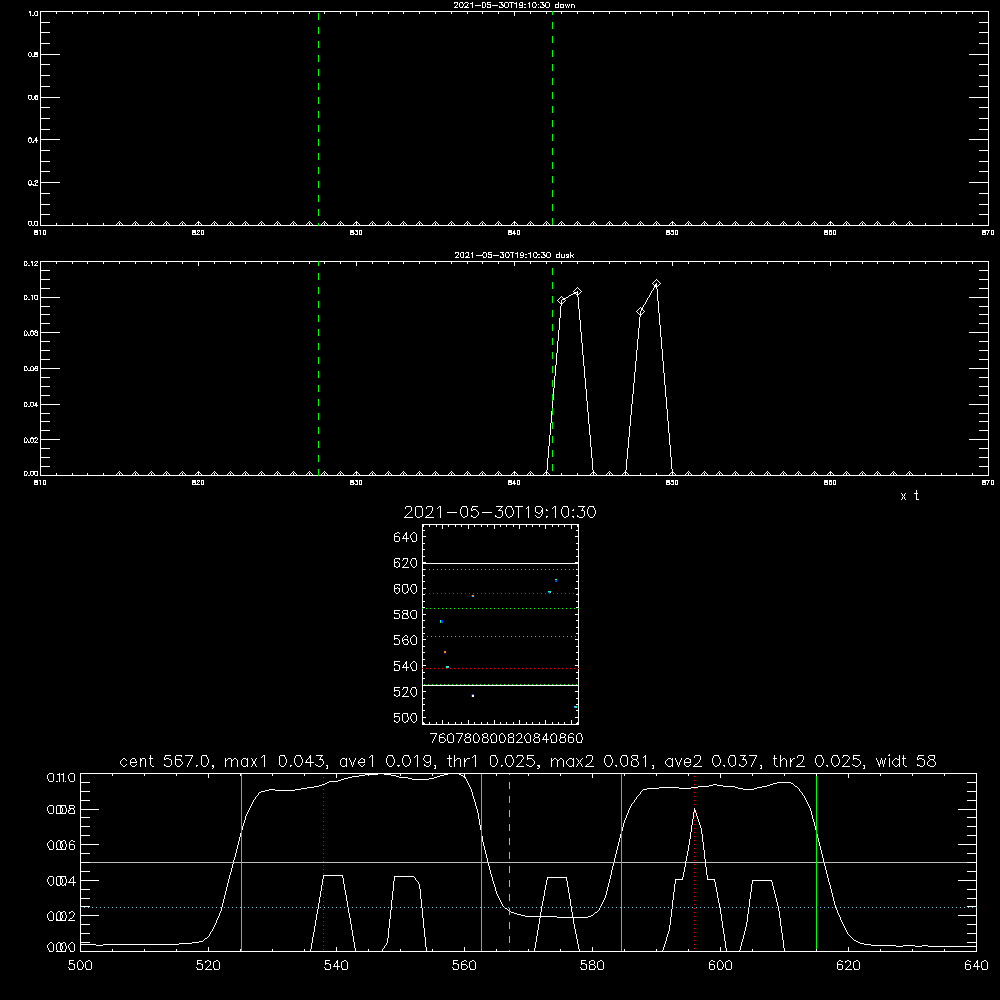
Task: Click the right green dashed line in the dawn plot
Action: [x=552, y=118]
